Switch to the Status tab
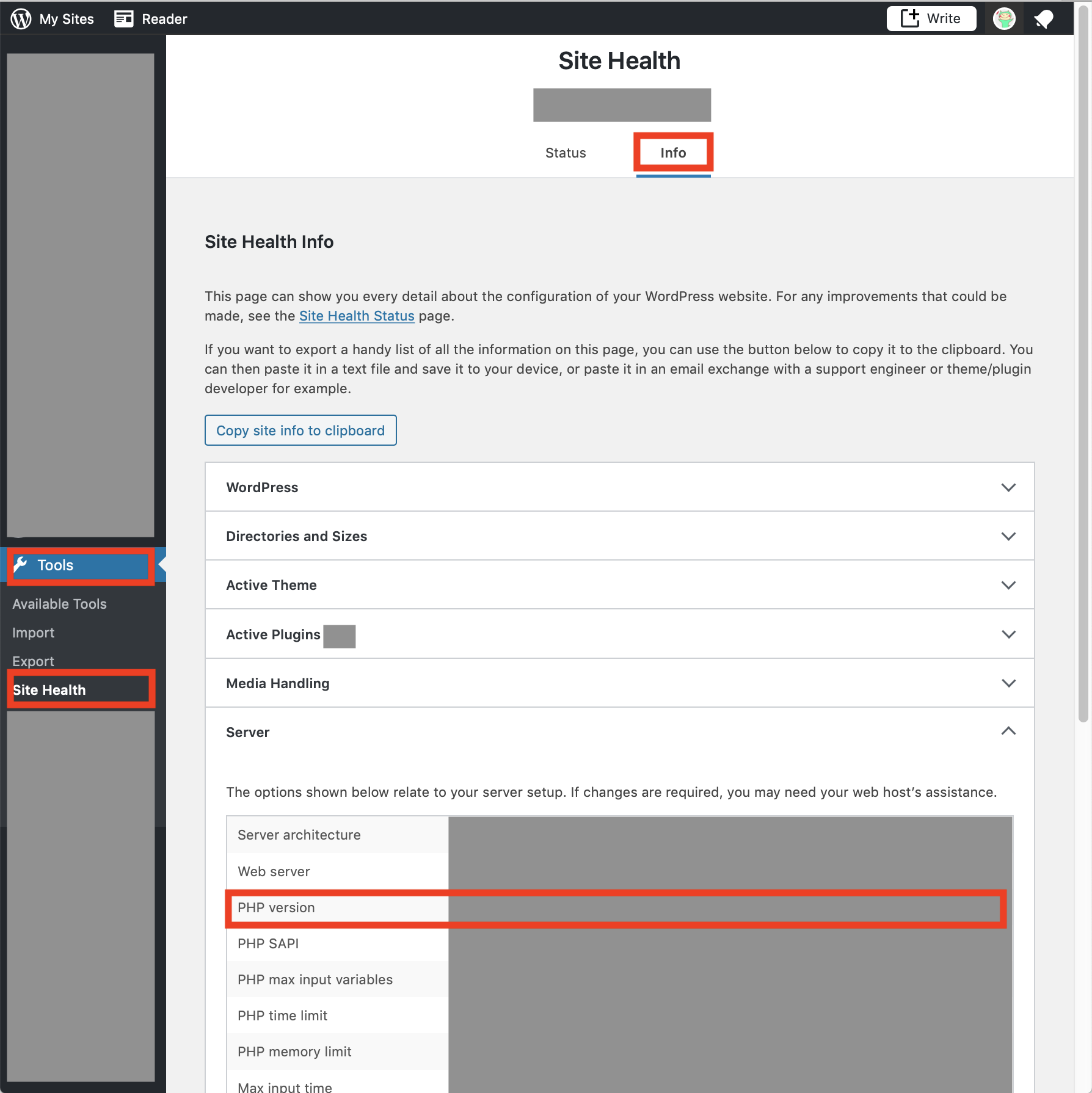The width and height of the screenshot is (1092, 1093). pyautogui.click(x=566, y=153)
